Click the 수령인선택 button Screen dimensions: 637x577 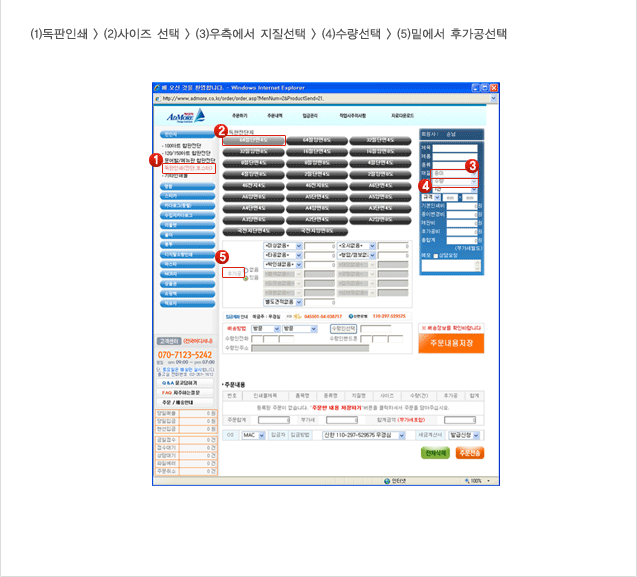[343, 328]
